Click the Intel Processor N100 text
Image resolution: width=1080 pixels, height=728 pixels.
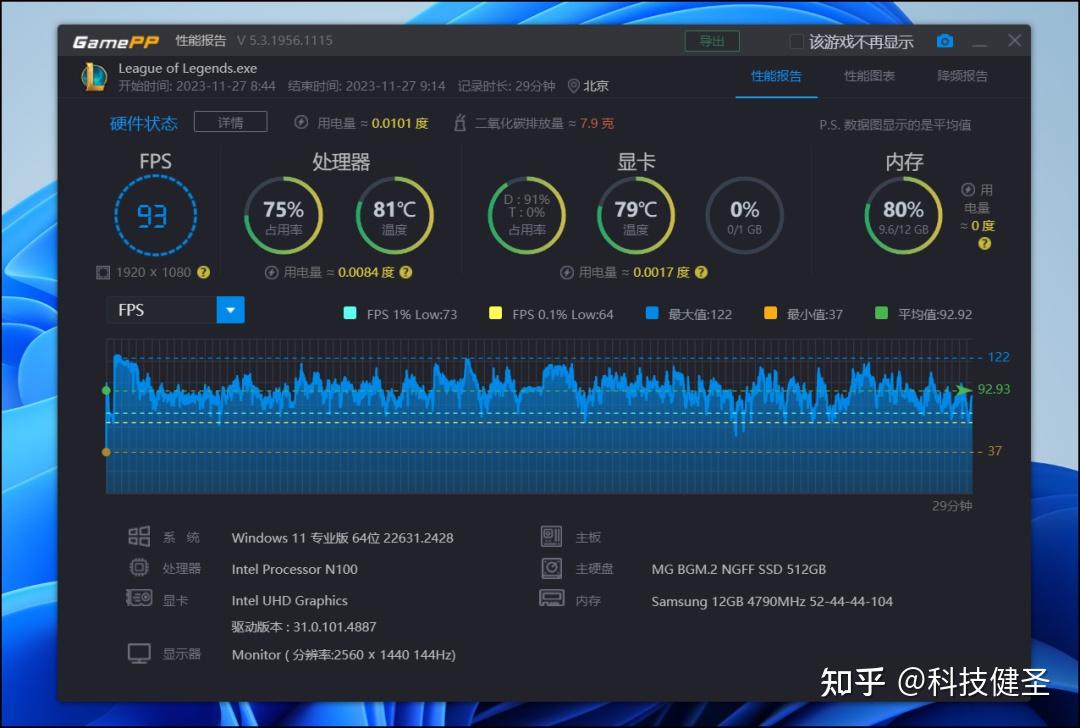tap(295, 569)
